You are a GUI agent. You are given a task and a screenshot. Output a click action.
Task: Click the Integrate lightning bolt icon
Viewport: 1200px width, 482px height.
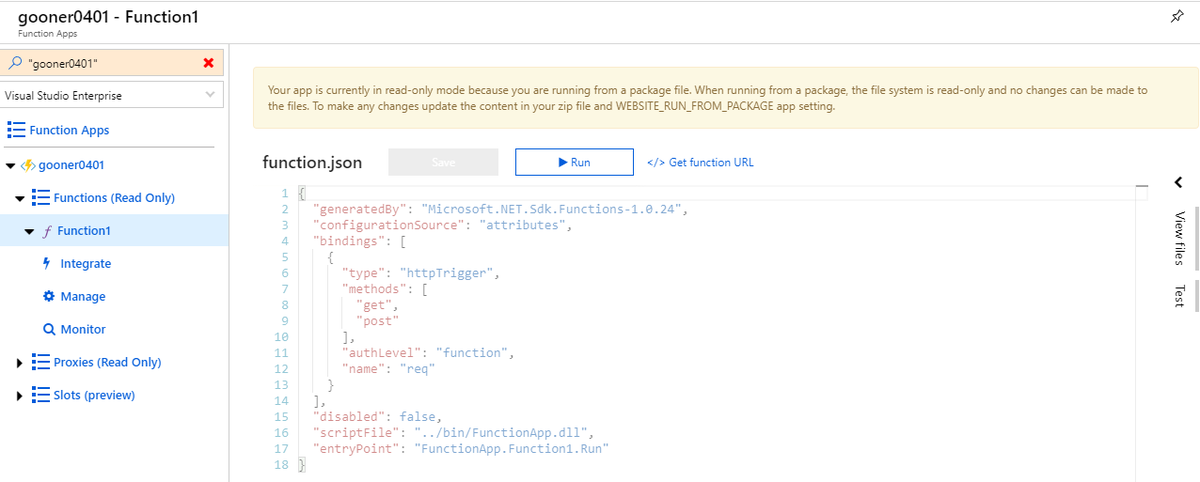[x=47, y=264]
